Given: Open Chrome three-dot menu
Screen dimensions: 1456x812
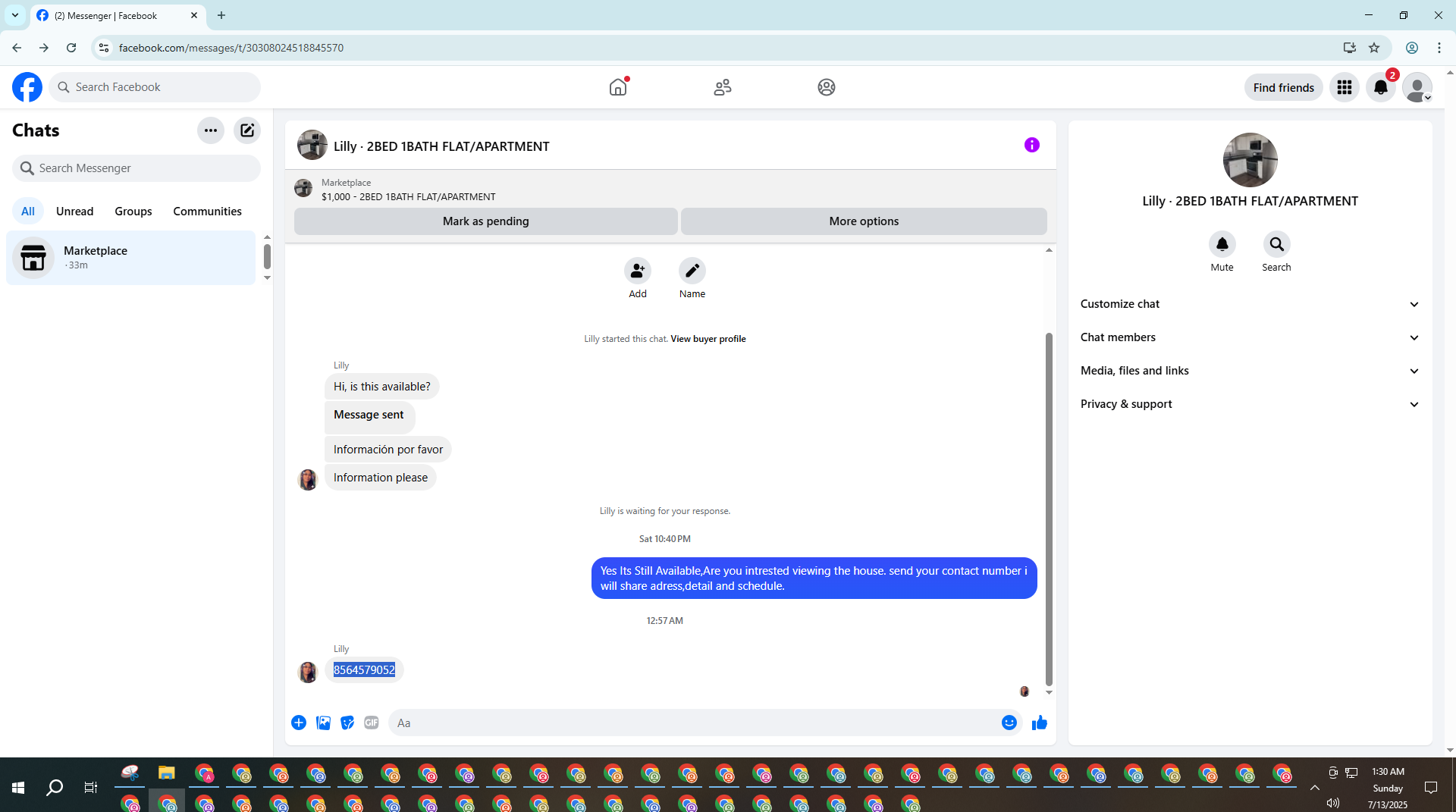Looking at the screenshot, I should tap(1439, 48).
